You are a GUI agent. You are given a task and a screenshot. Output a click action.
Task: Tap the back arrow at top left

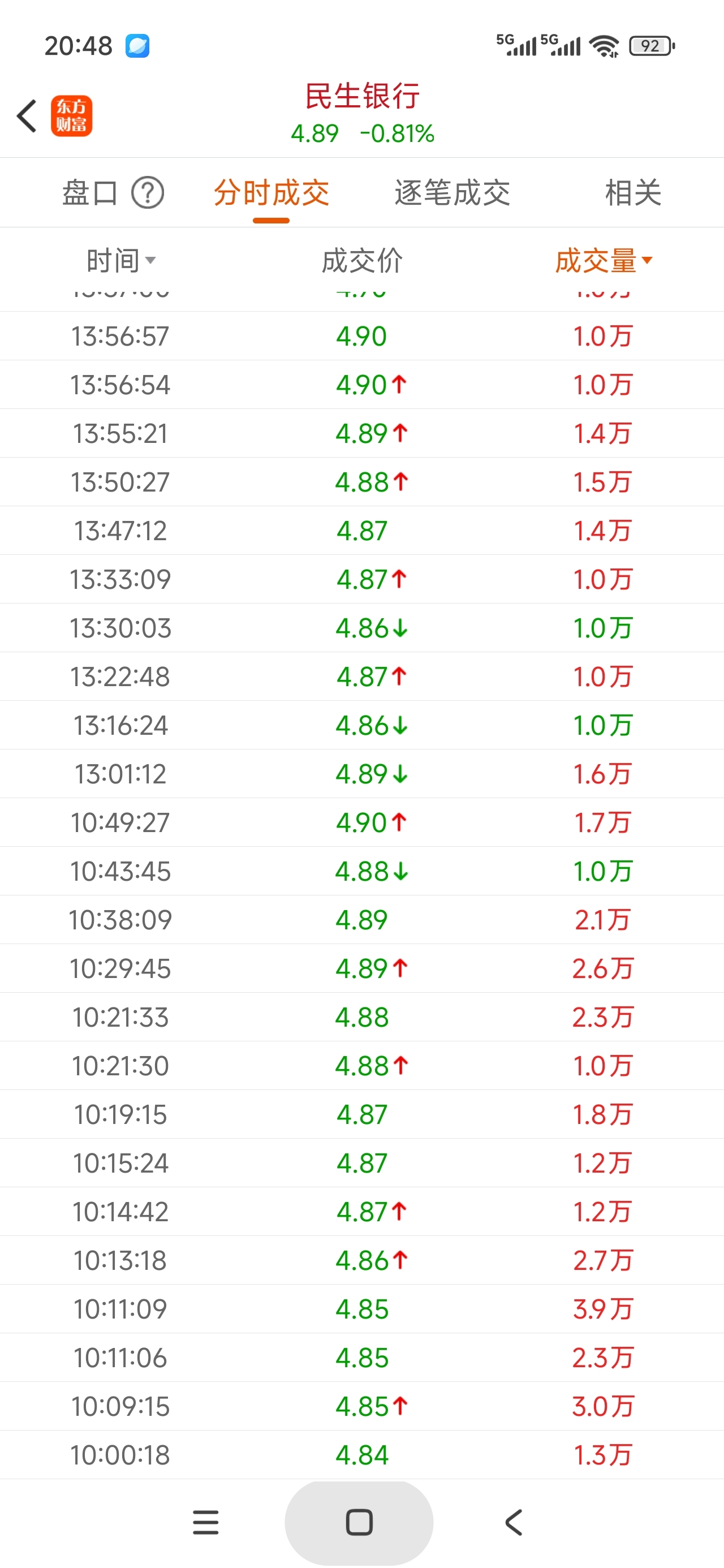tap(27, 115)
